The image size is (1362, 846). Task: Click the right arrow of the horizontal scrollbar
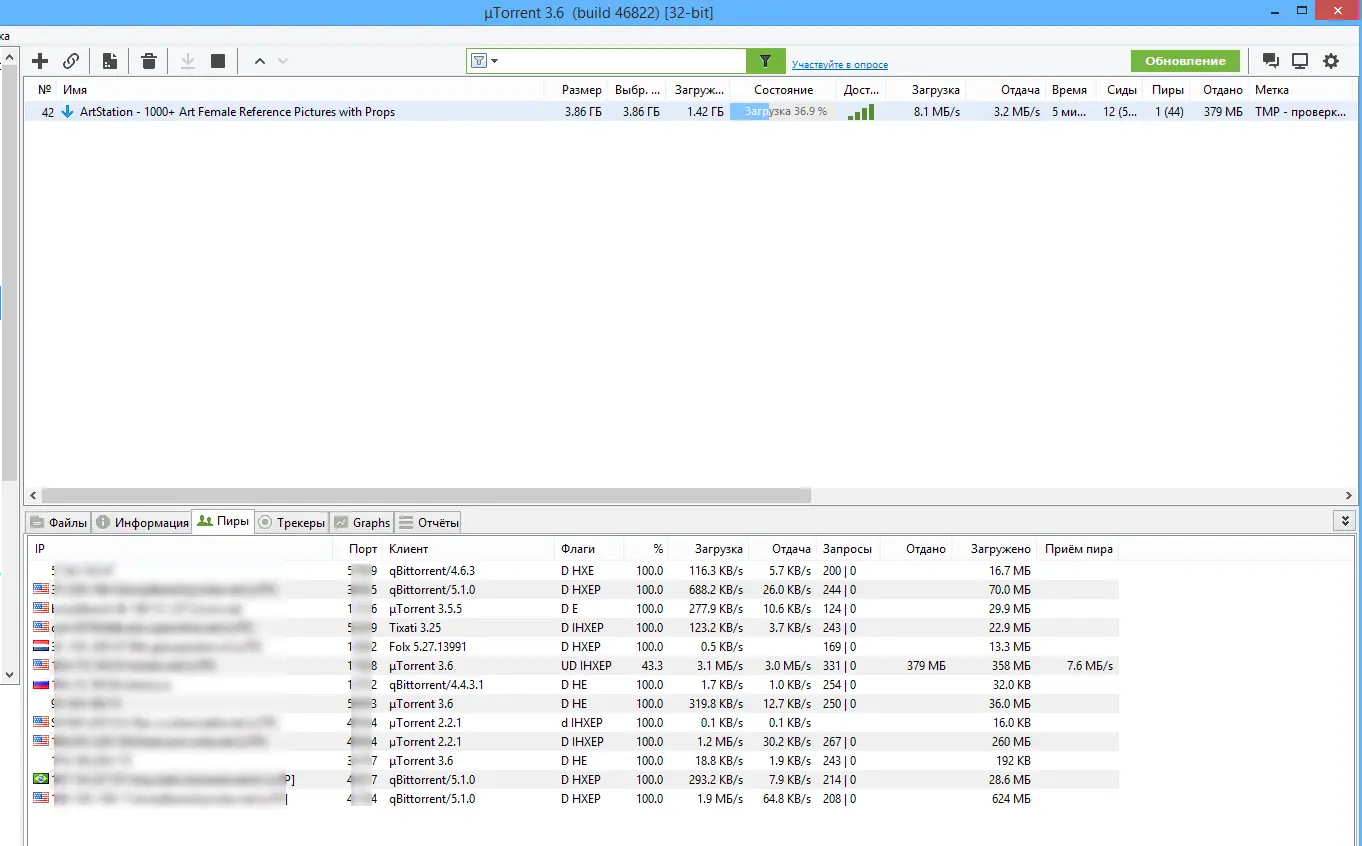pos(1348,495)
